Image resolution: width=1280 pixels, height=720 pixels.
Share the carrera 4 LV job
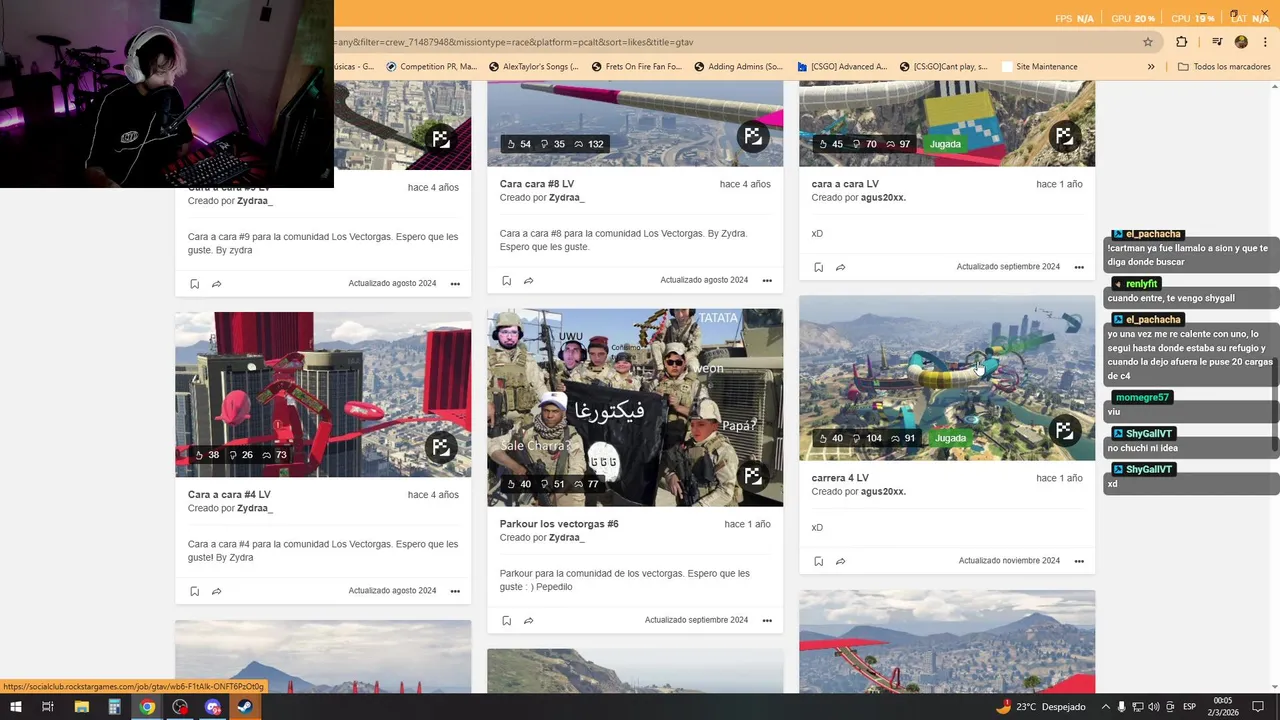pyautogui.click(x=840, y=561)
